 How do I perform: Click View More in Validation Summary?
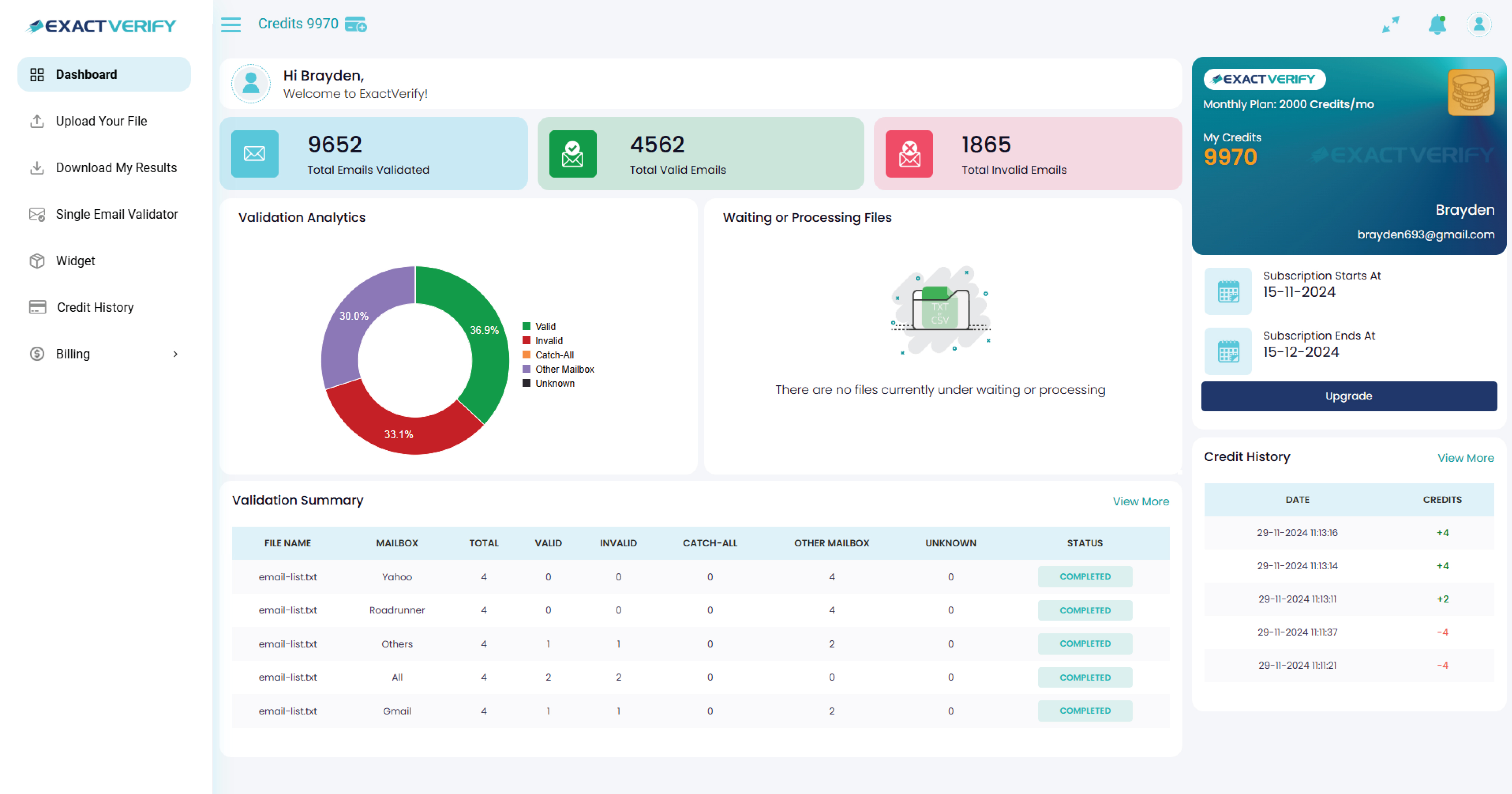click(1140, 501)
